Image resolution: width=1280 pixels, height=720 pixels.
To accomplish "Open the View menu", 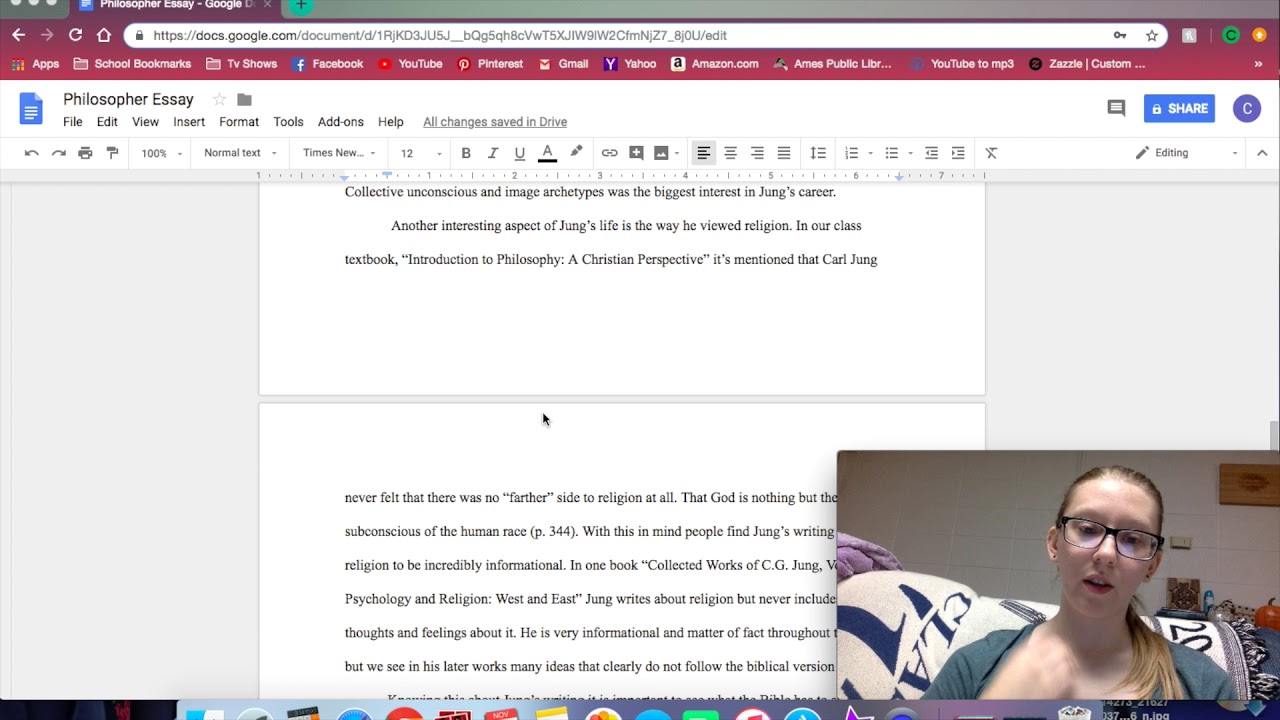I will pyautogui.click(x=145, y=122).
